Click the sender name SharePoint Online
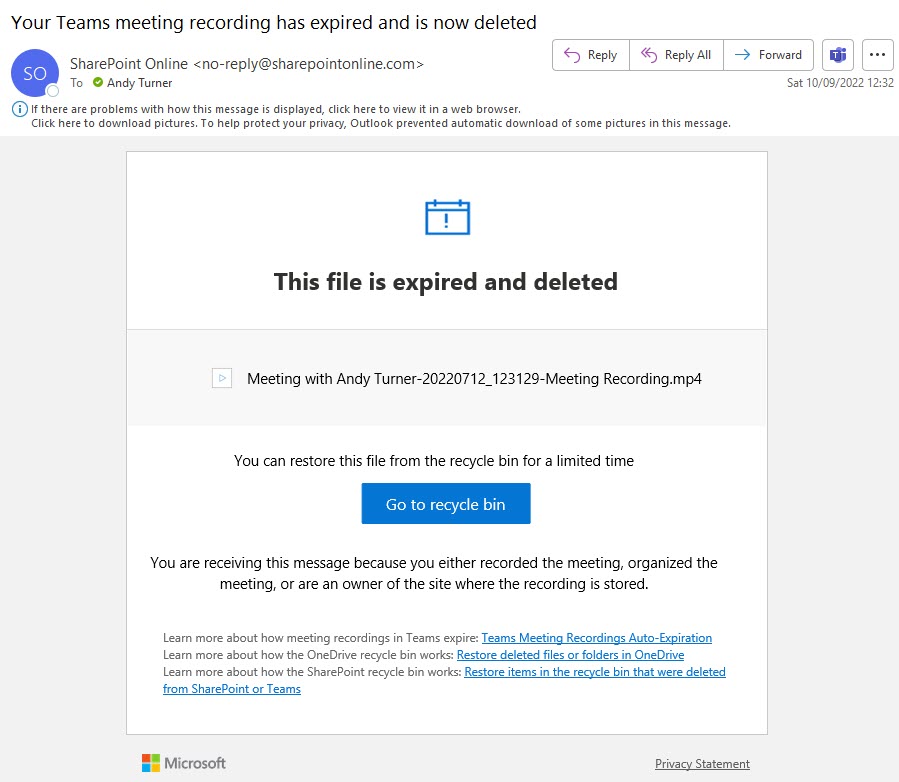Image resolution: width=899 pixels, height=782 pixels. pyautogui.click(x=128, y=64)
